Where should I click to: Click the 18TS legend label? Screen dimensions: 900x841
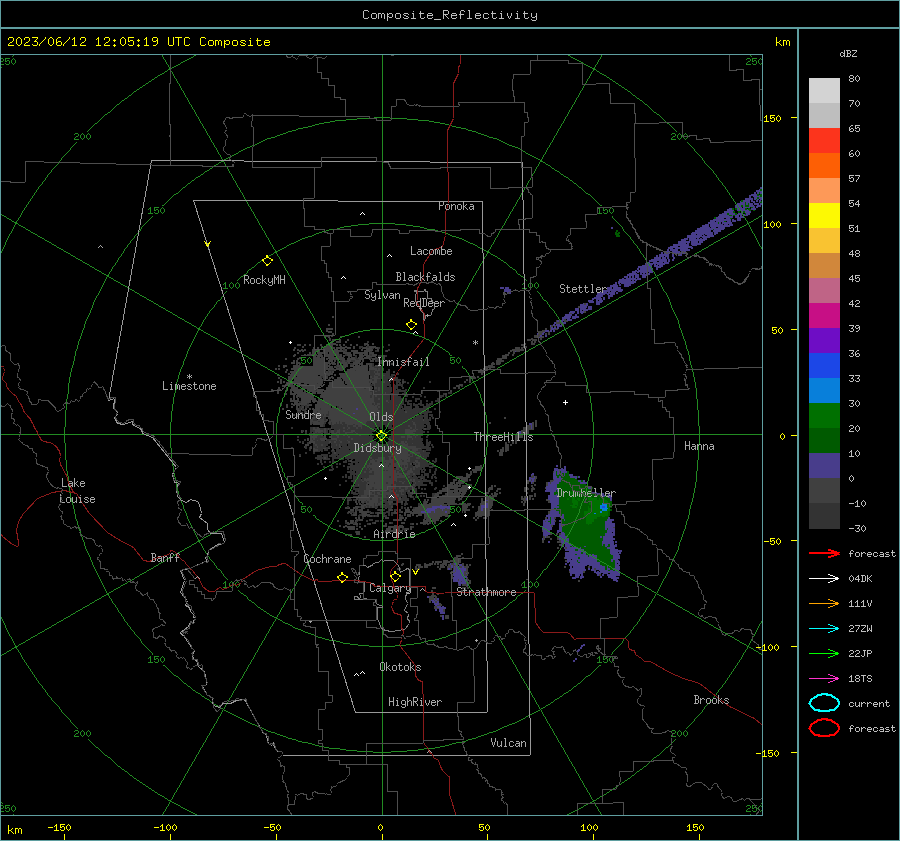860,679
